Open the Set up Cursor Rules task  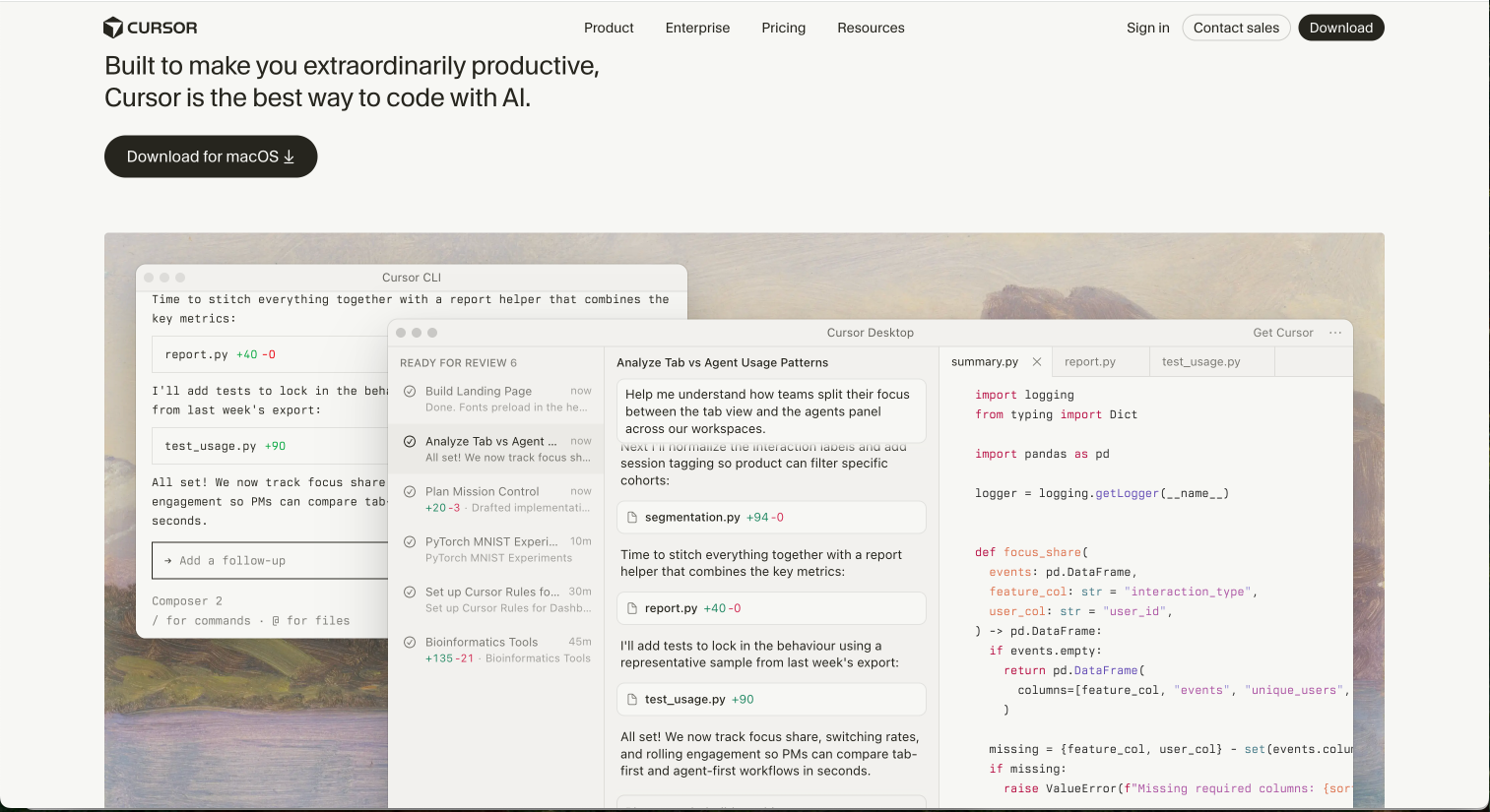click(x=496, y=599)
